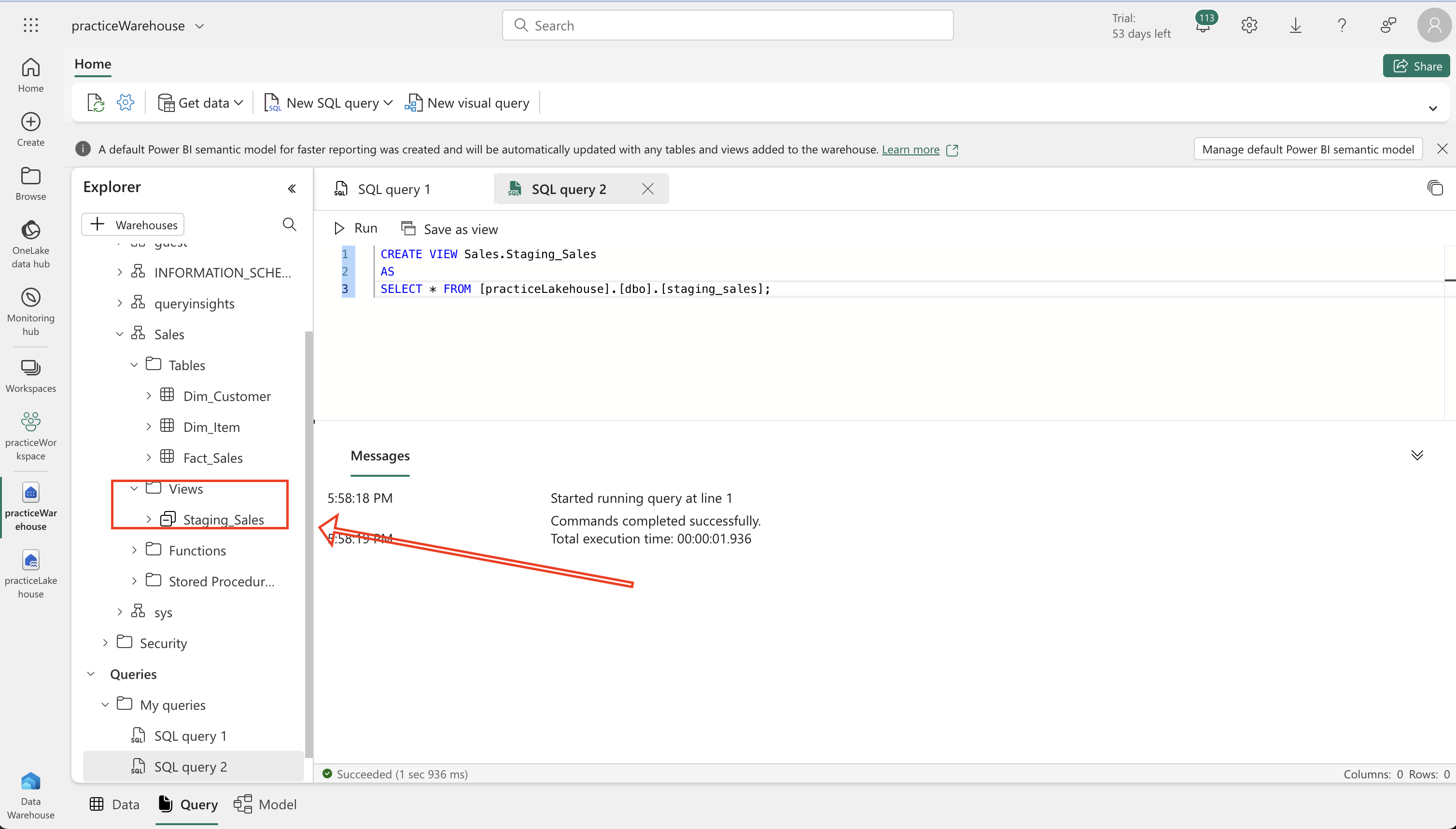The image size is (1456, 829).
Task: Collapse the Tables folder
Action: [x=134, y=364]
